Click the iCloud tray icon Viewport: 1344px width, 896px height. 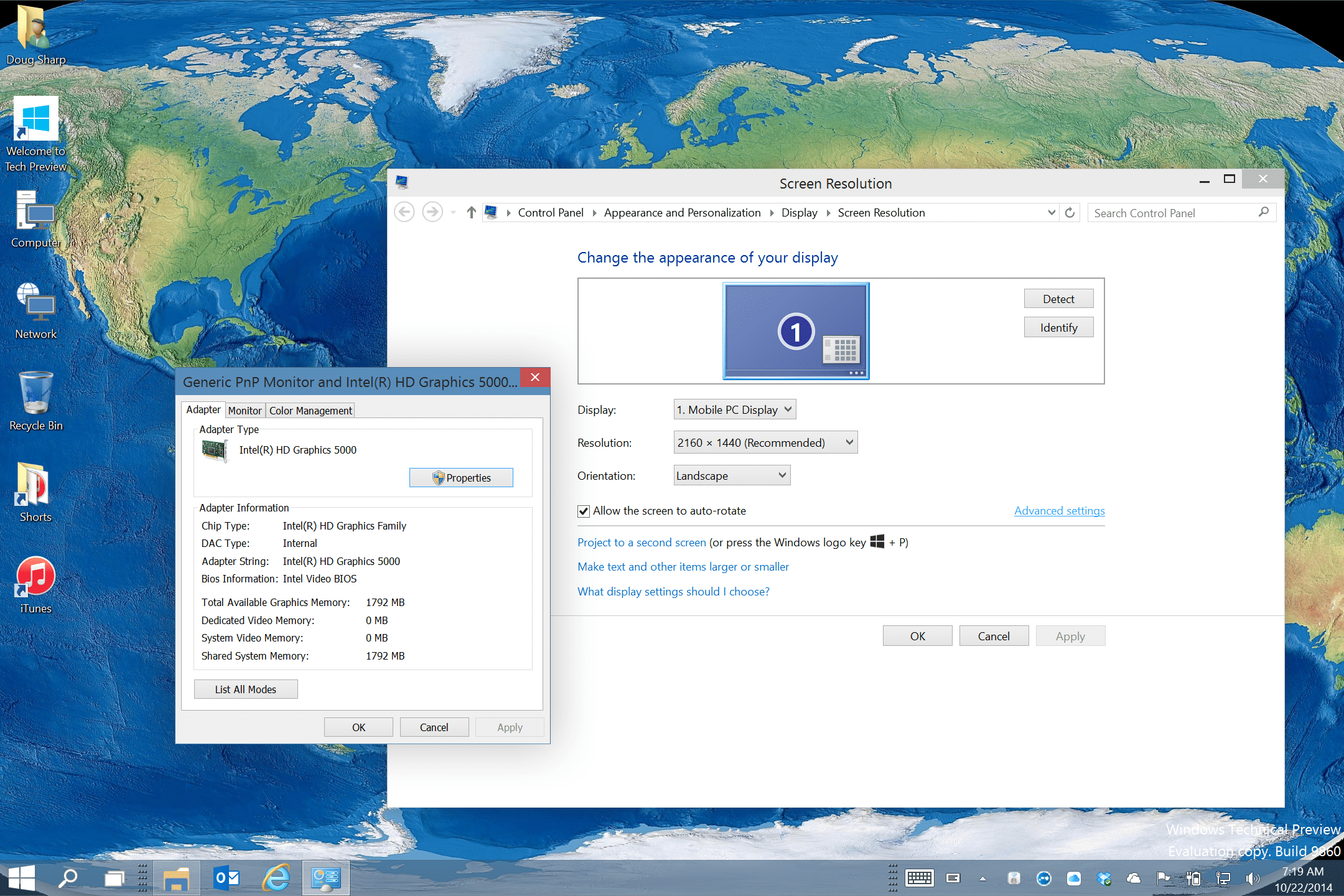pyautogui.click(x=1074, y=878)
